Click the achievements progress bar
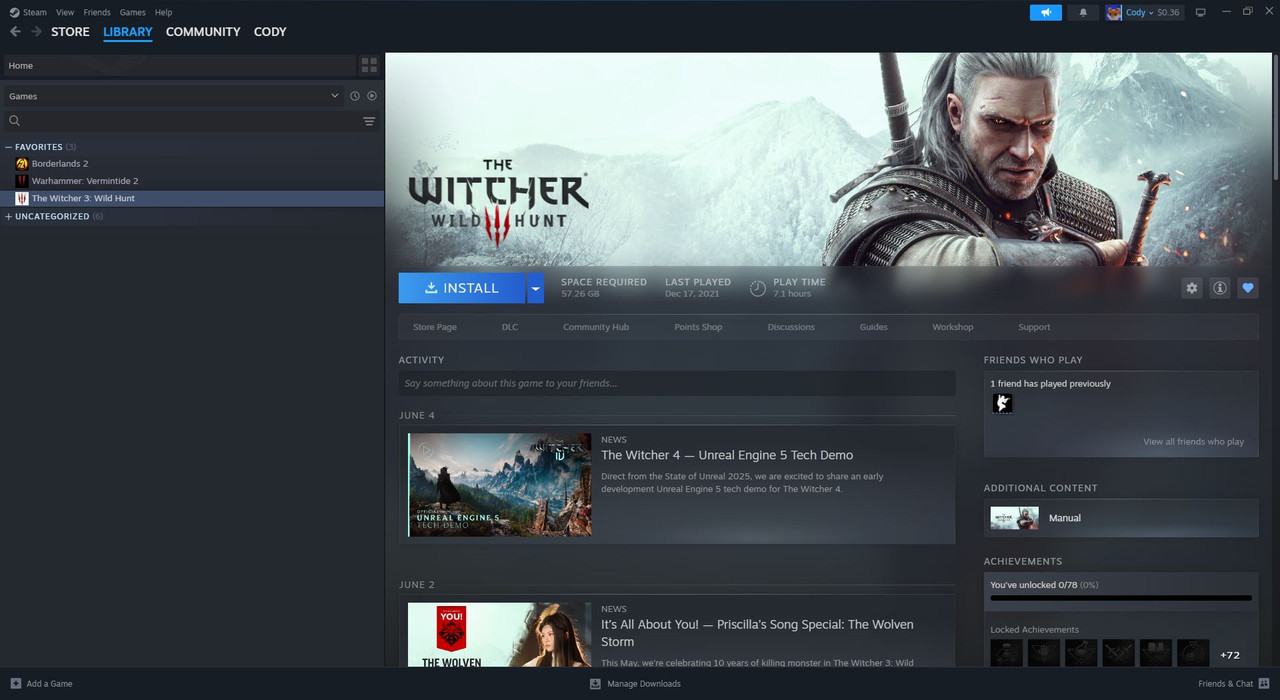The image size is (1280, 700). [x=1121, y=598]
